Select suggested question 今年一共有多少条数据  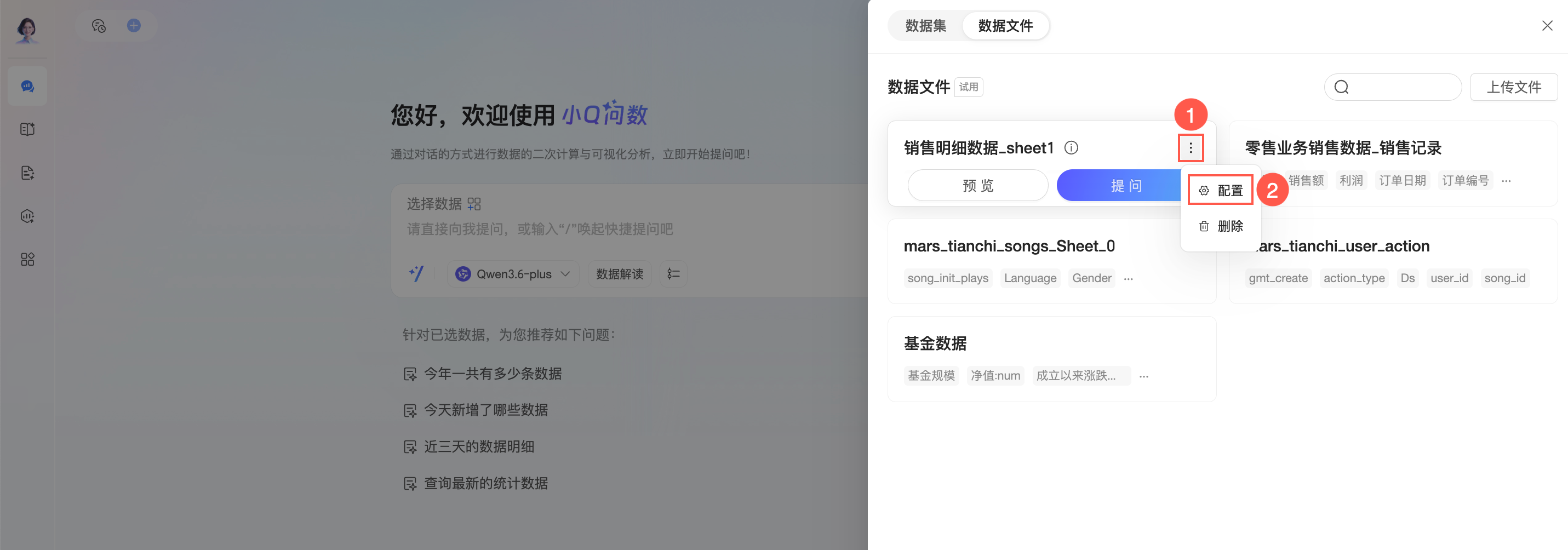[483, 374]
